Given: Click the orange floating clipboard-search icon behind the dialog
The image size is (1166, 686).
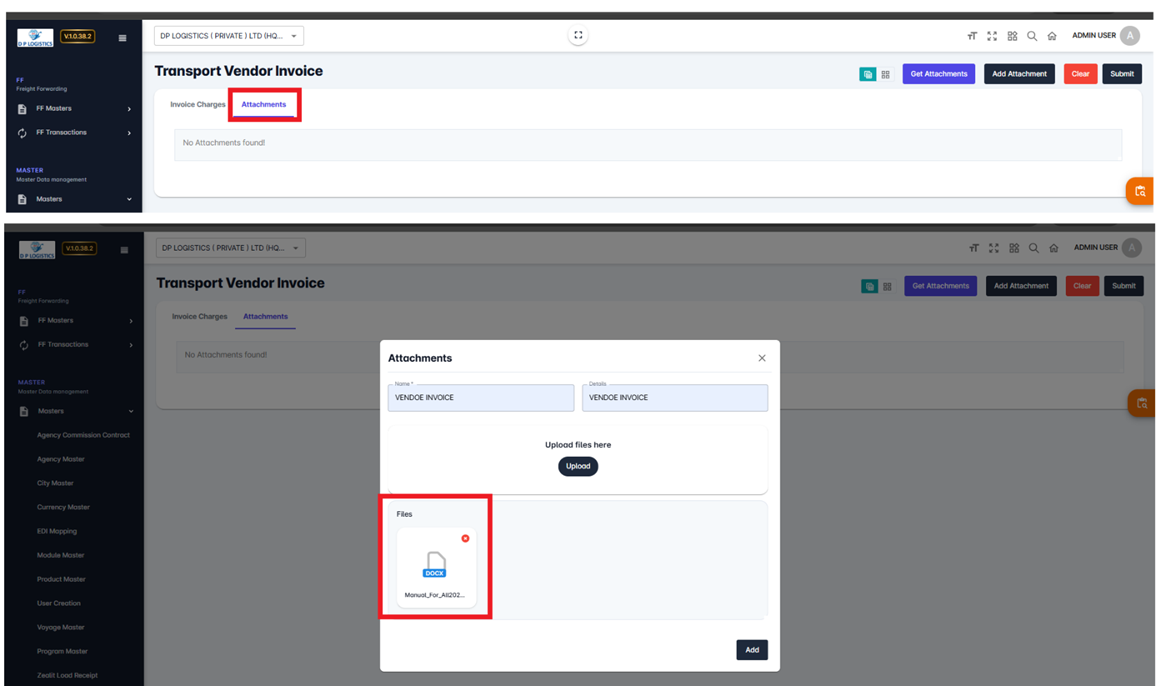Looking at the screenshot, I should pyautogui.click(x=1139, y=403).
